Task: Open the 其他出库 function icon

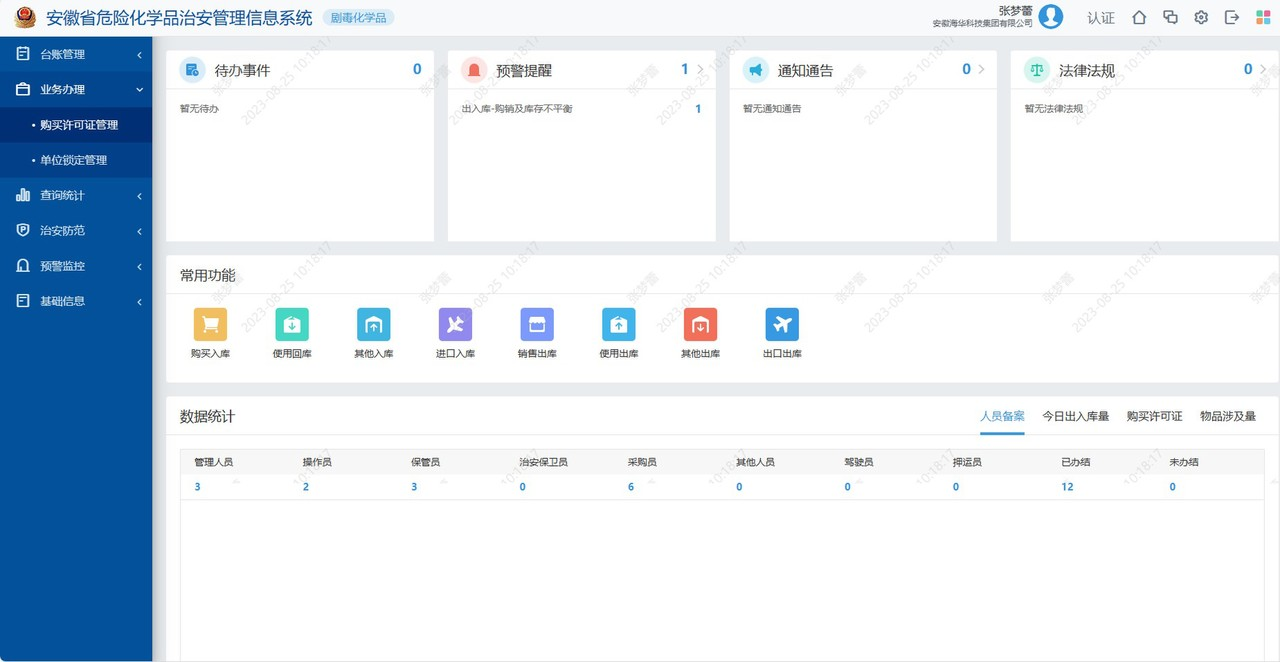Action: coord(700,324)
